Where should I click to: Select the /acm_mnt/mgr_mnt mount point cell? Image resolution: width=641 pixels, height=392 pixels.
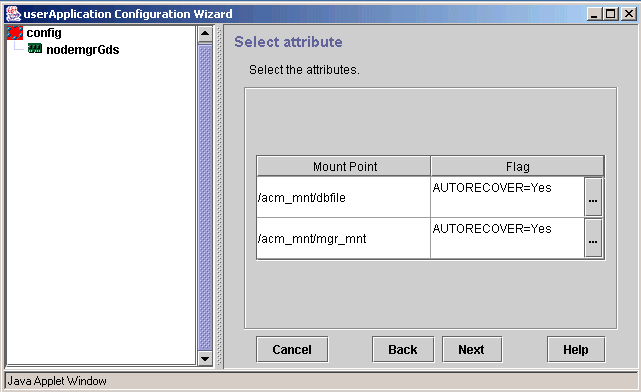[343, 238]
